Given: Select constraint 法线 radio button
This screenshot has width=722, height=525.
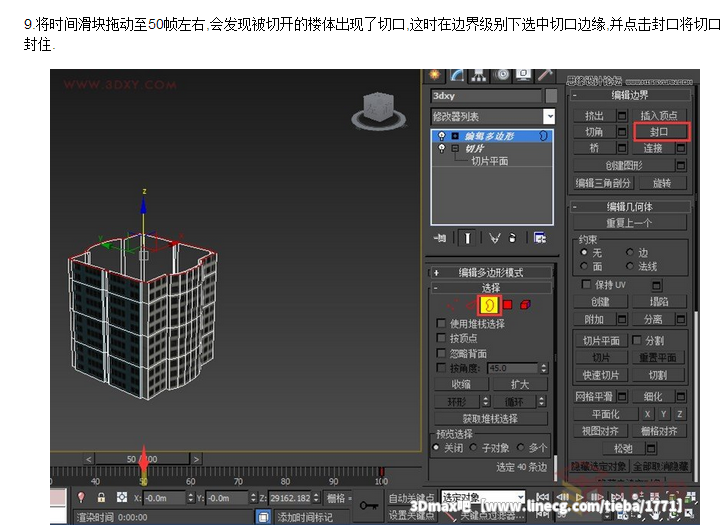Looking at the screenshot, I should coord(630,266).
